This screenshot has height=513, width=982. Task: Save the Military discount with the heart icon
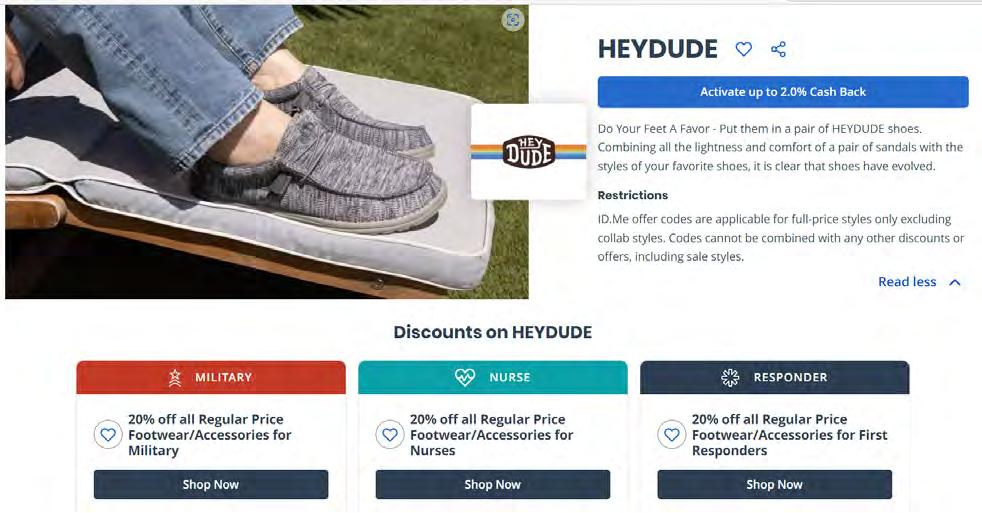pos(108,434)
